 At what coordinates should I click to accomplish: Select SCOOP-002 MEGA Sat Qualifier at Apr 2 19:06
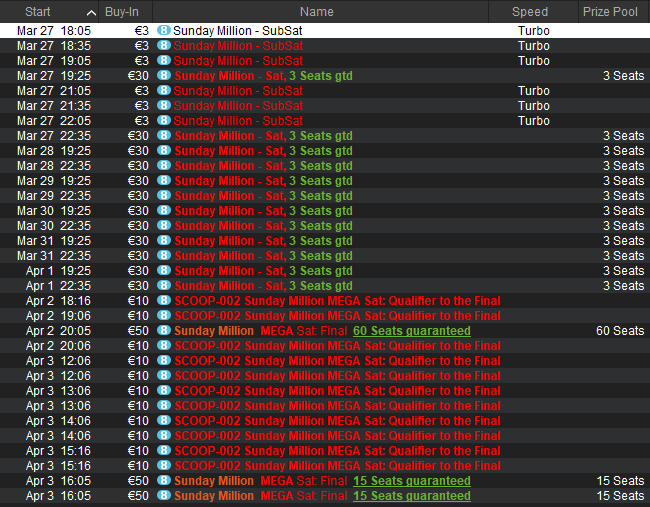337,315
